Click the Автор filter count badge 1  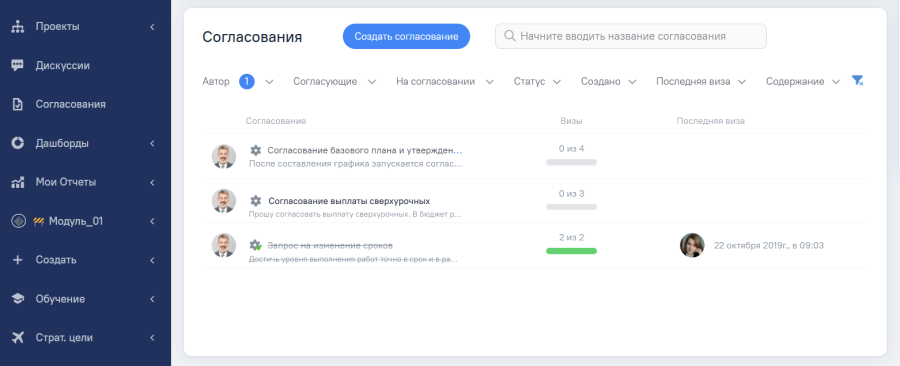coord(247,81)
